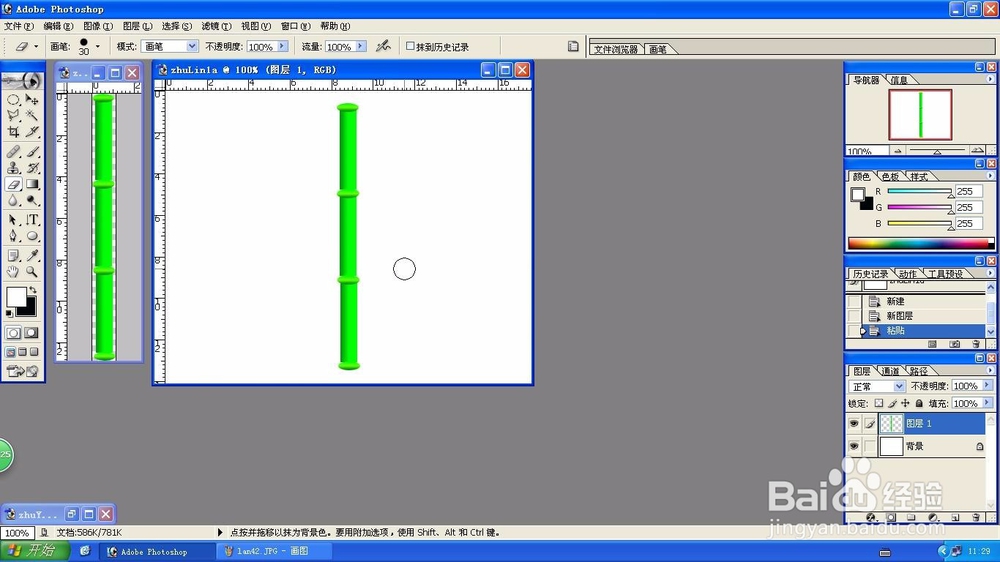Select the Gradient tool
The image size is (1000, 562).
(x=32, y=184)
